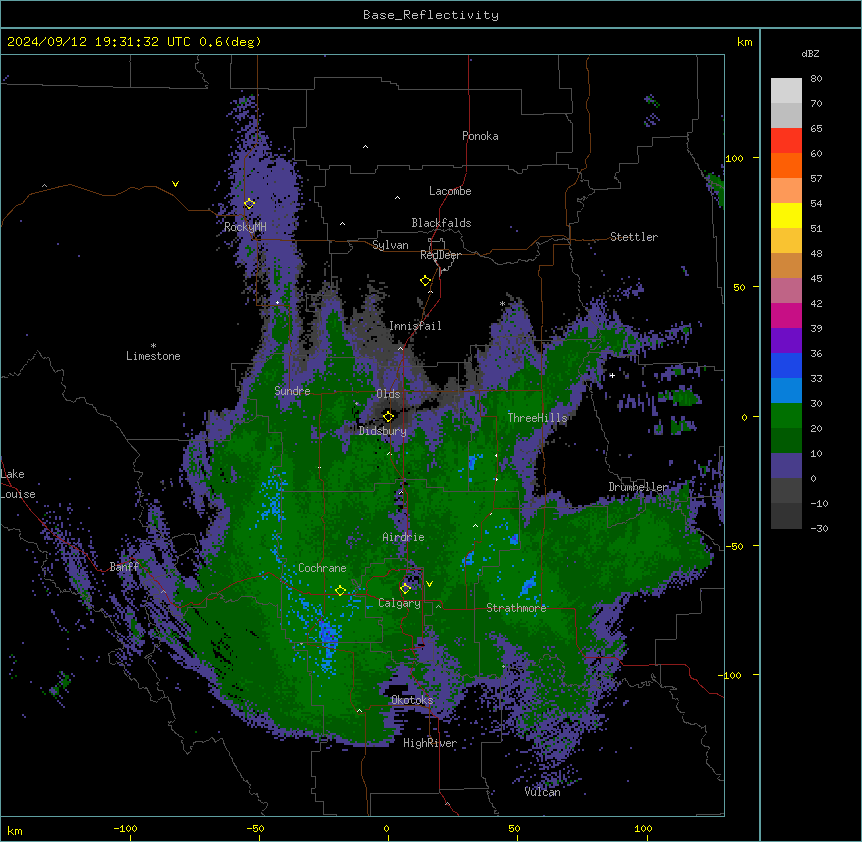
Task: Click the Banff label
Action: pos(124,567)
